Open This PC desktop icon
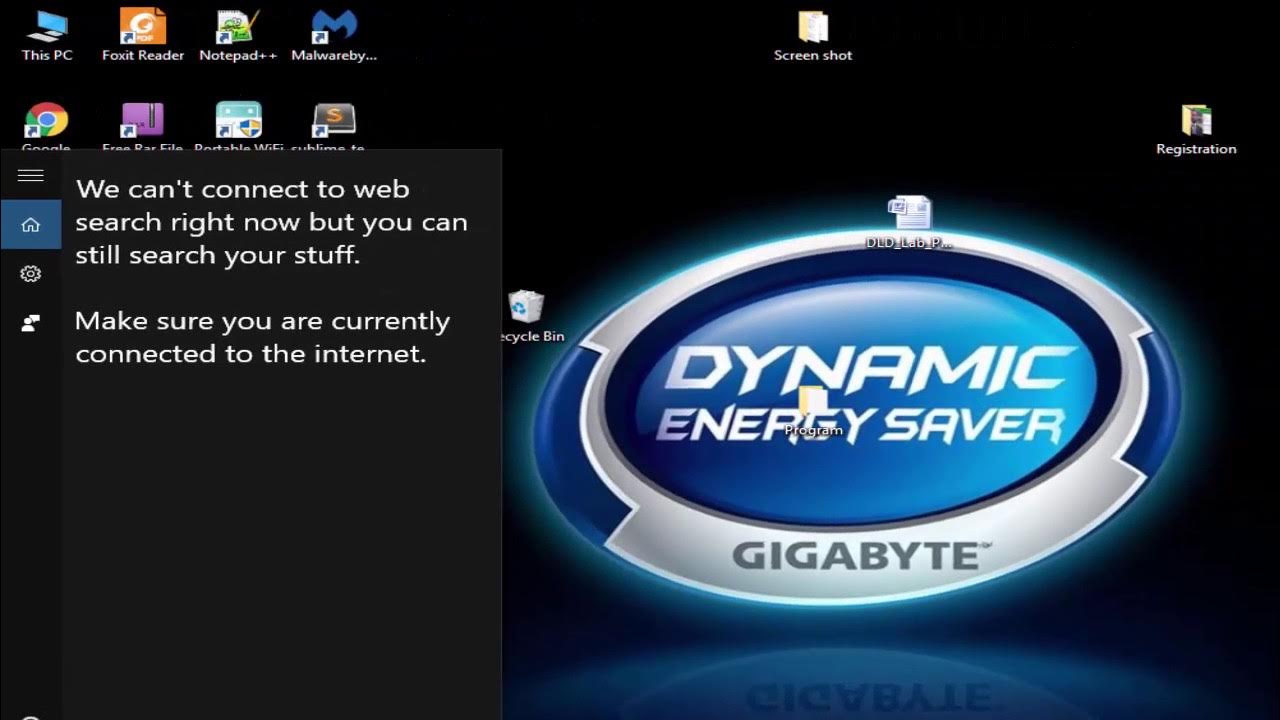The image size is (1280, 720). (47, 35)
